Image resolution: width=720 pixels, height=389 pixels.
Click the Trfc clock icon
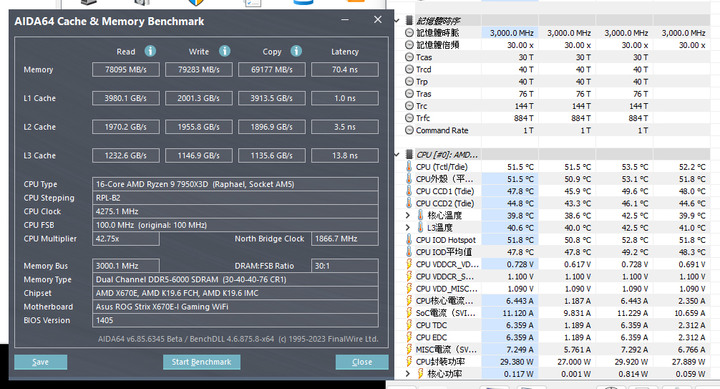point(409,118)
